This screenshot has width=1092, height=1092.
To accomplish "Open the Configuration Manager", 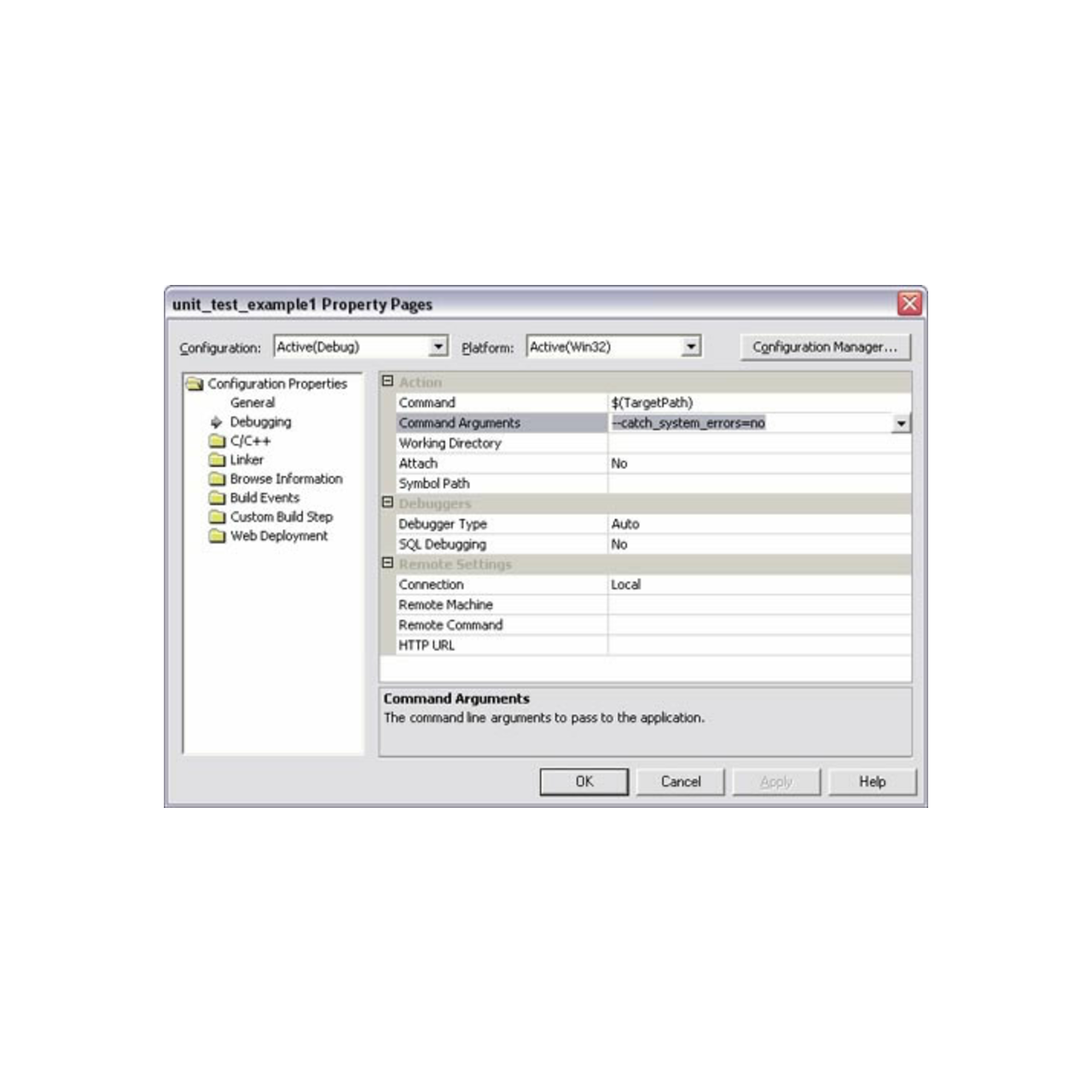I will [824, 347].
